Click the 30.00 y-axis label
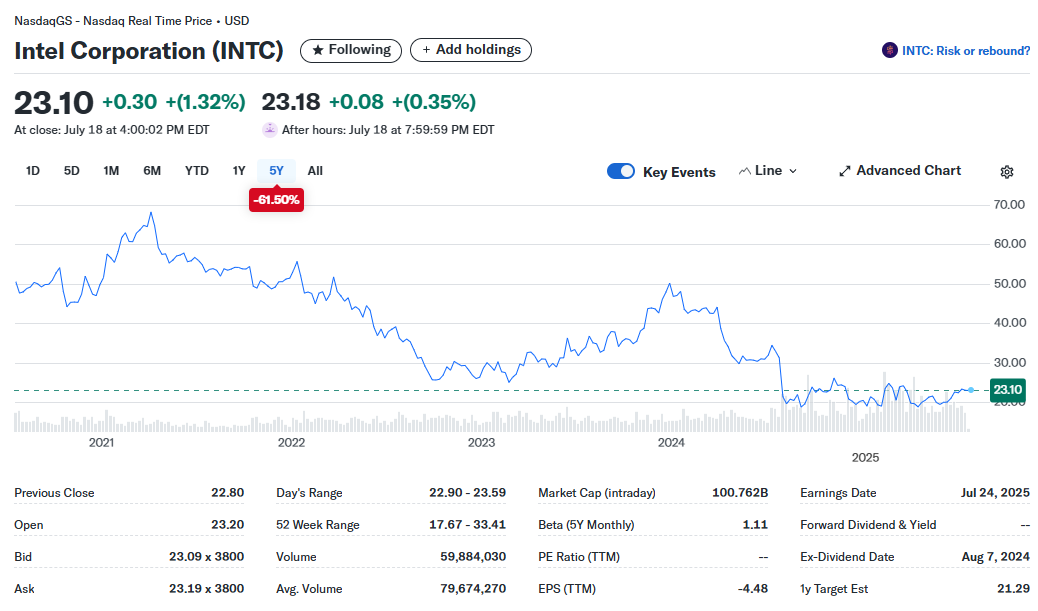The width and height of the screenshot is (1038, 611). 1010,362
